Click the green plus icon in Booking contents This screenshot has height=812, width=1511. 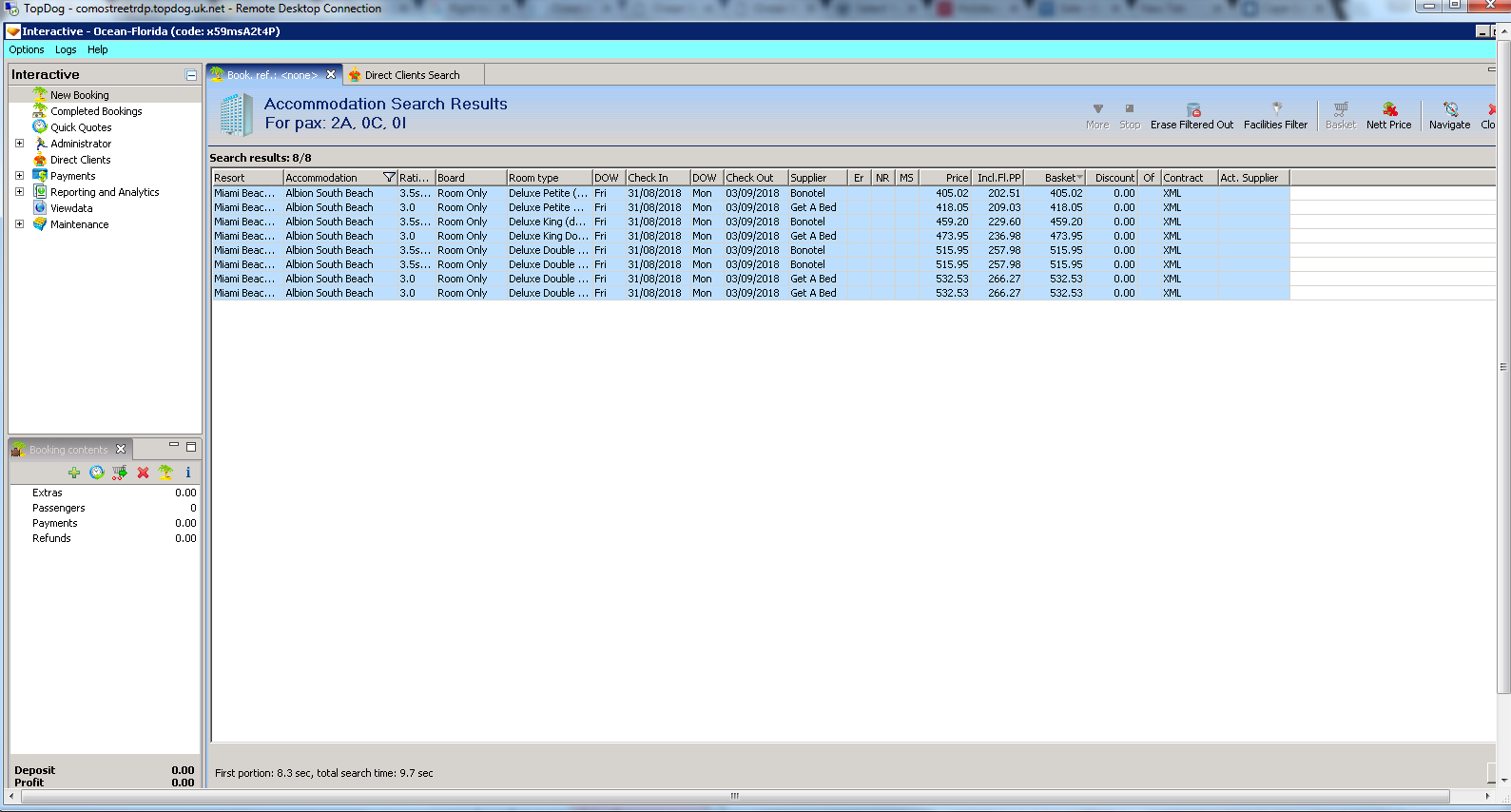[74, 473]
